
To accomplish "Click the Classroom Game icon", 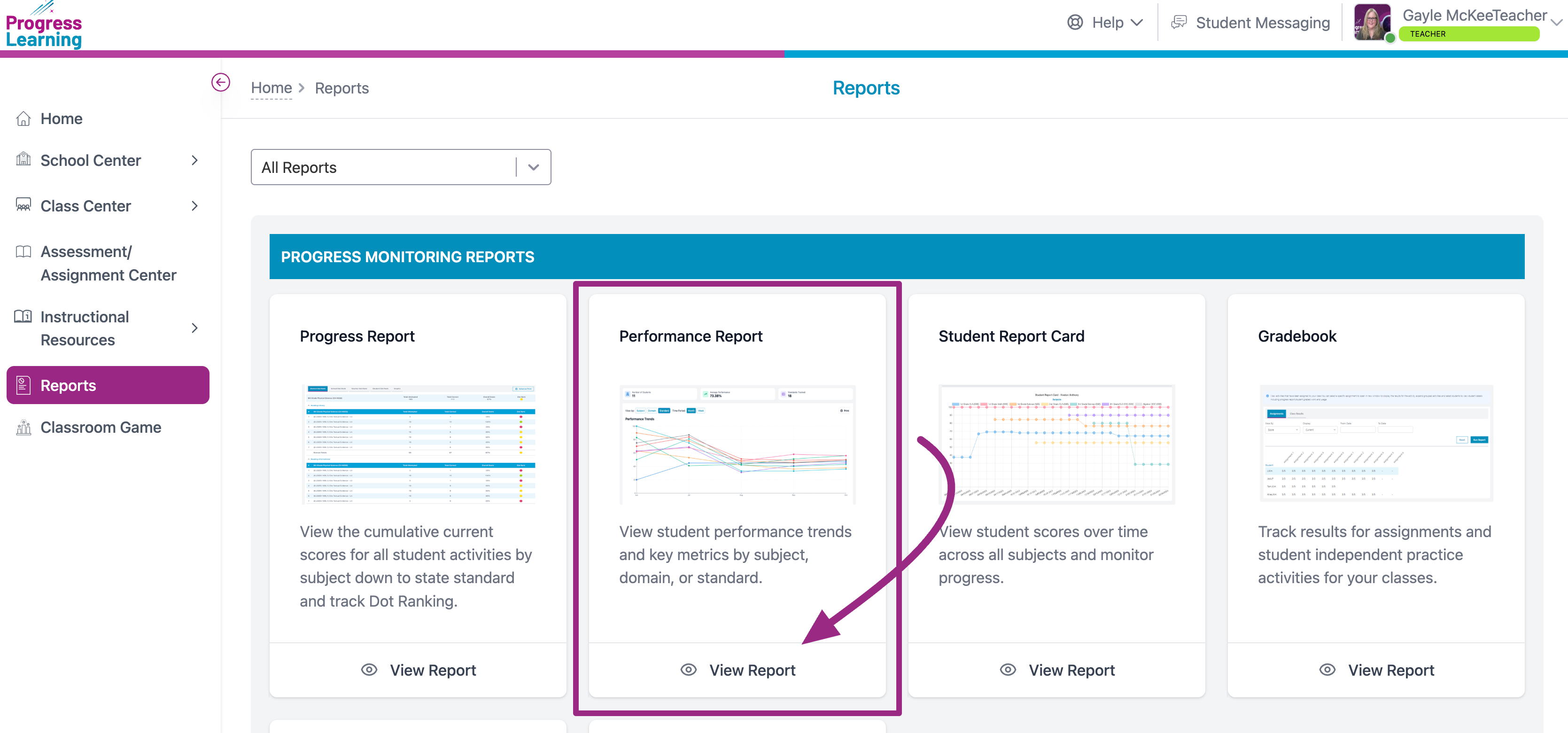I will (23, 428).
